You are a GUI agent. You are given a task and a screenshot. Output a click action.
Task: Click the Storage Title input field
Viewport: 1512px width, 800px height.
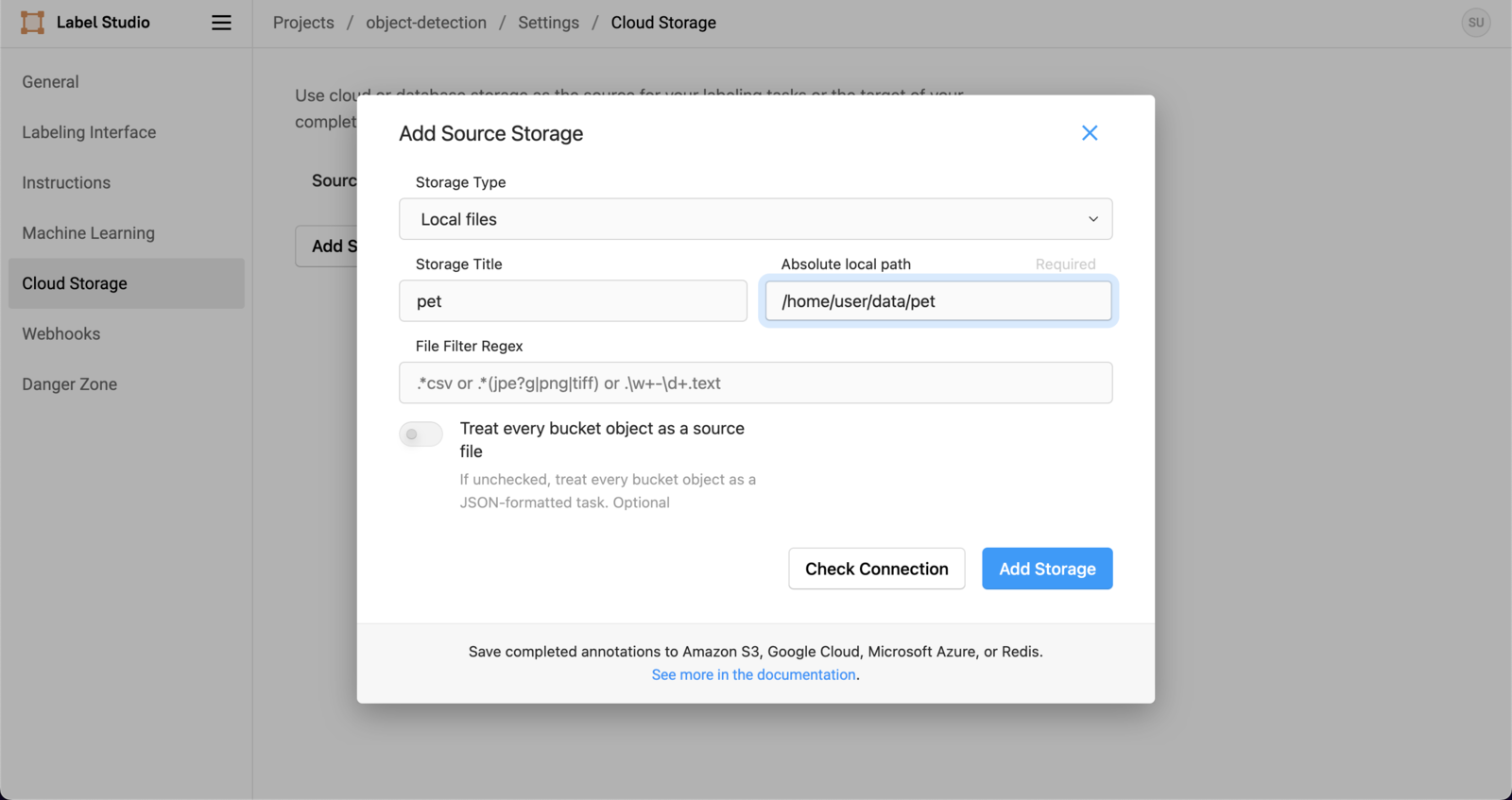pos(573,301)
